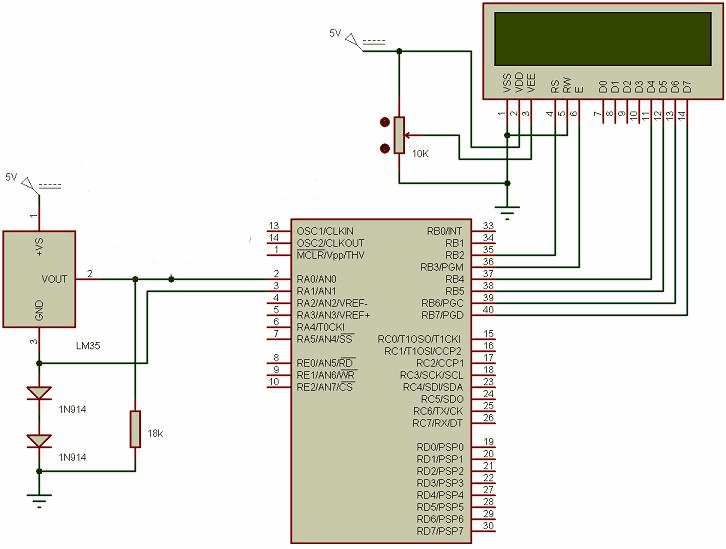Select the 10K potentiometer body
Viewport: 726px width, 549px height.
[399, 135]
